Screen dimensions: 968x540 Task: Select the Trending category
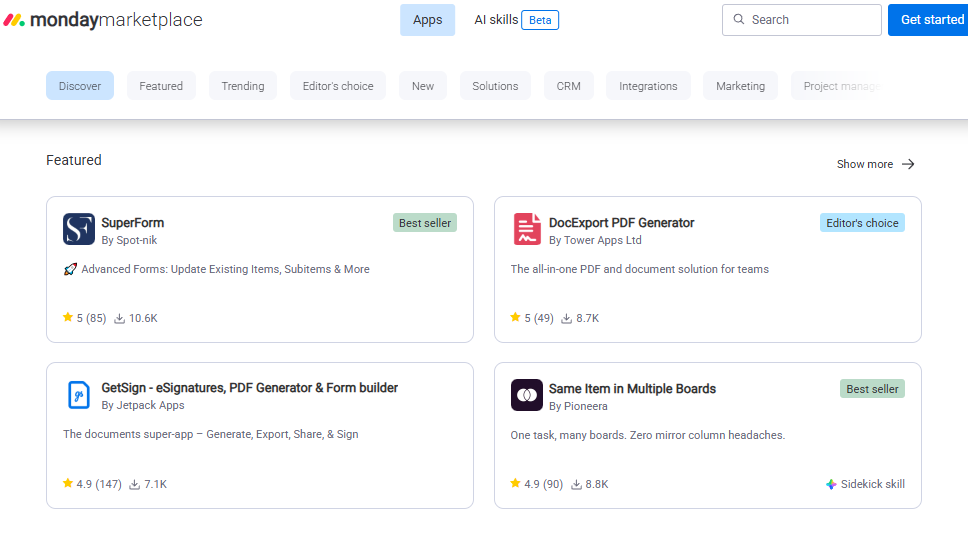pos(243,86)
